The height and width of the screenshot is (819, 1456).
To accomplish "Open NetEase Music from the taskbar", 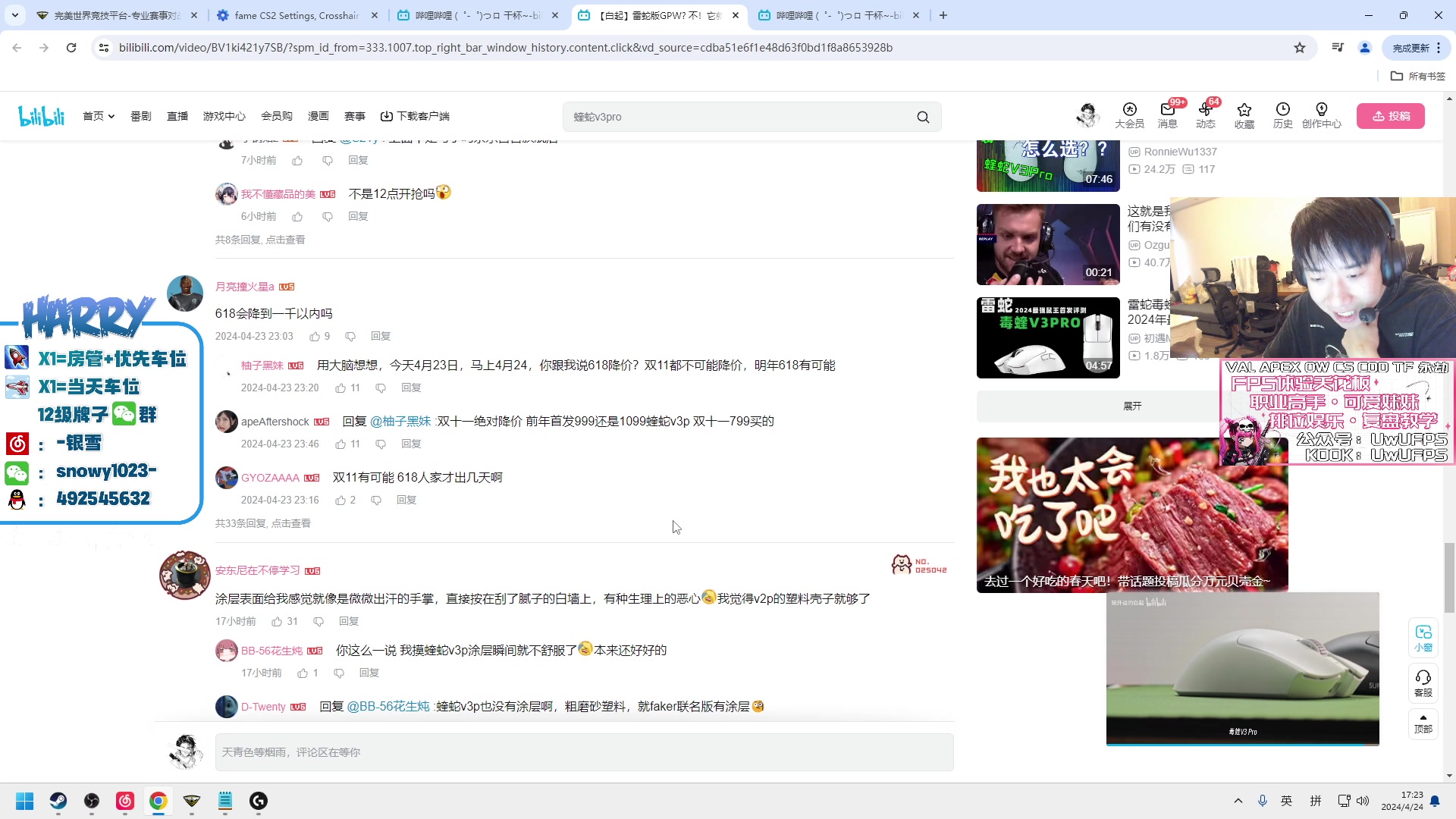I will pos(125,801).
